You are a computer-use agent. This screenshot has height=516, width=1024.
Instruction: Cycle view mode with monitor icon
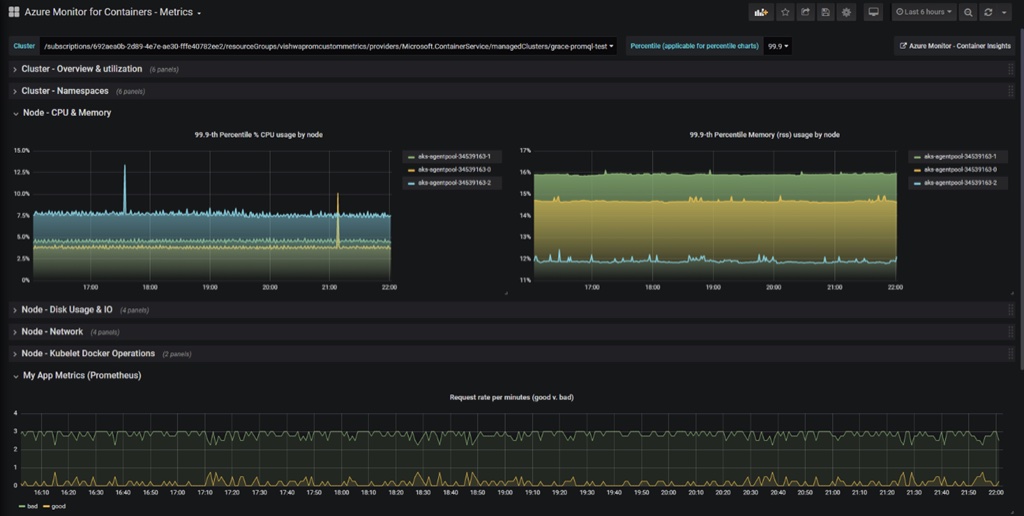(x=873, y=12)
